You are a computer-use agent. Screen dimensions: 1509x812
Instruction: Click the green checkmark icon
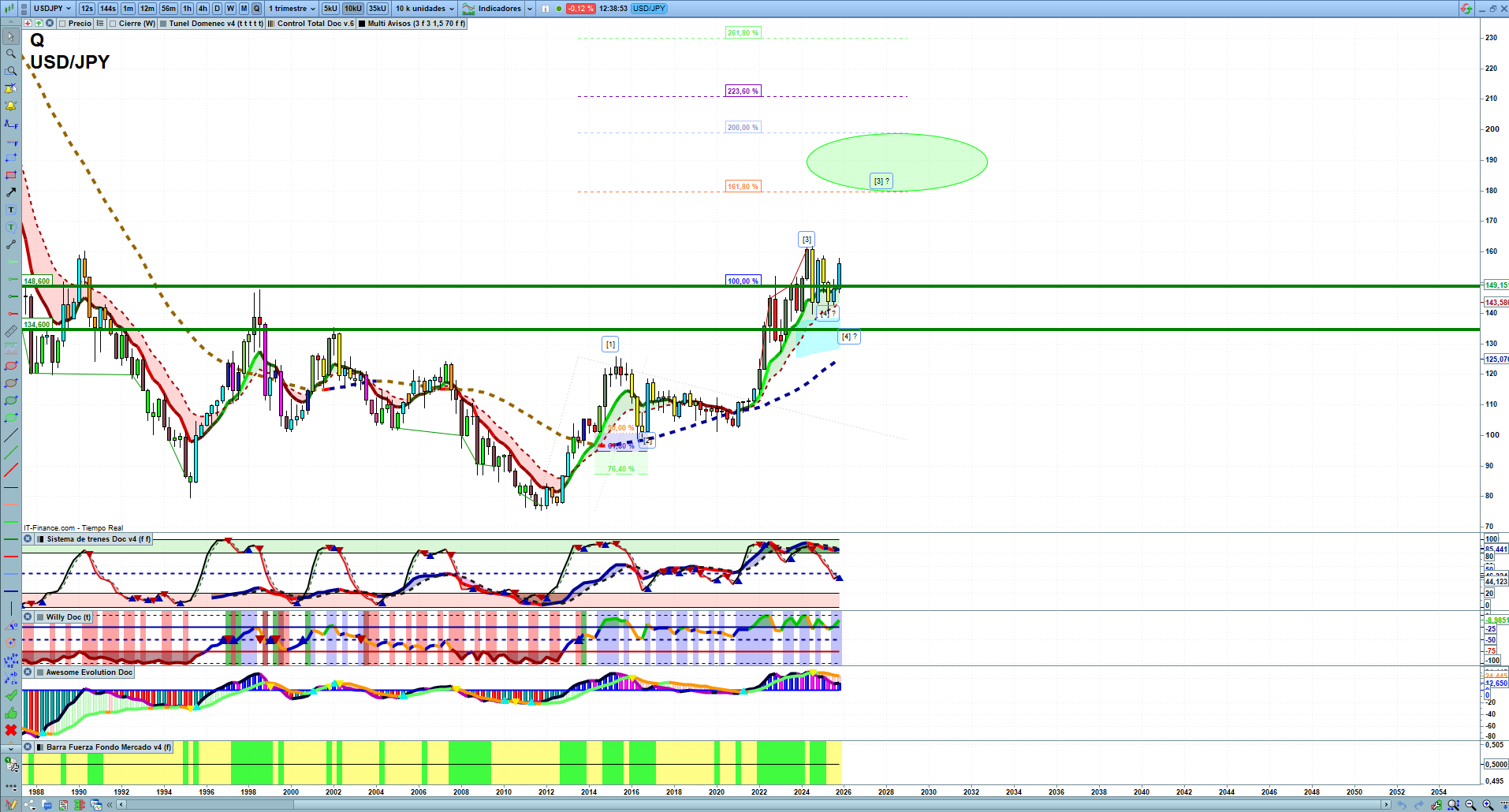11,695
